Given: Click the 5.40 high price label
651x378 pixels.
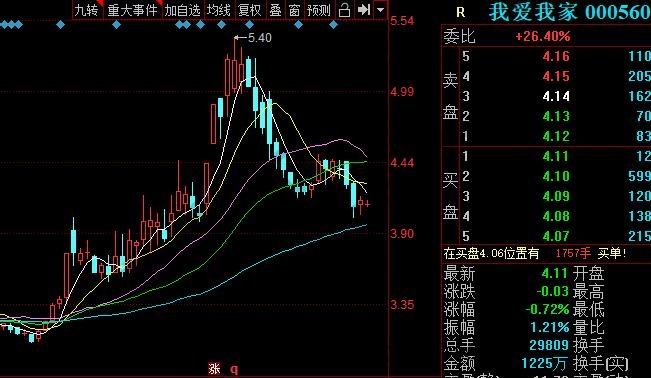Looking at the screenshot, I should point(259,38).
